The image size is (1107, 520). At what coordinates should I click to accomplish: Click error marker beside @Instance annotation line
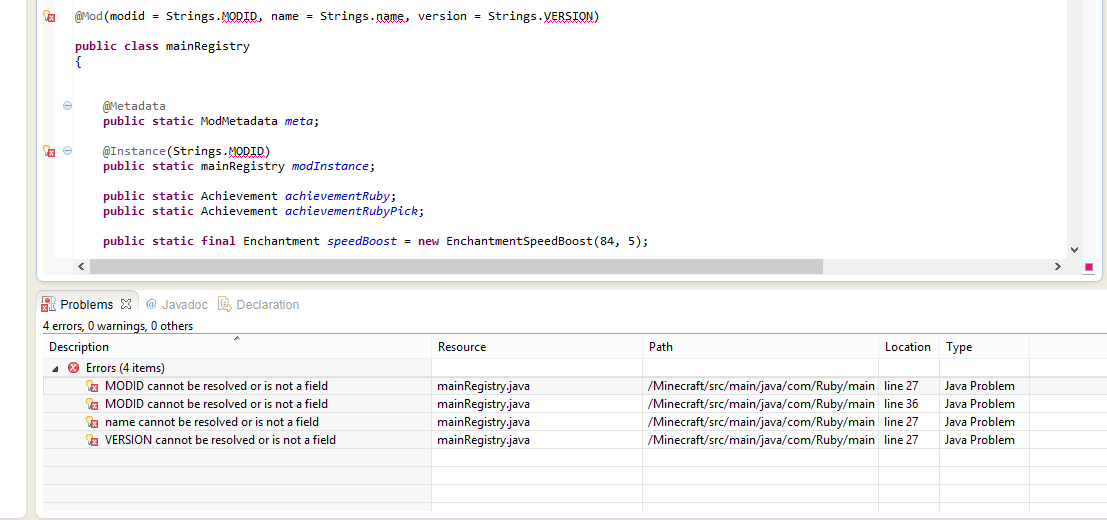[x=49, y=151]
